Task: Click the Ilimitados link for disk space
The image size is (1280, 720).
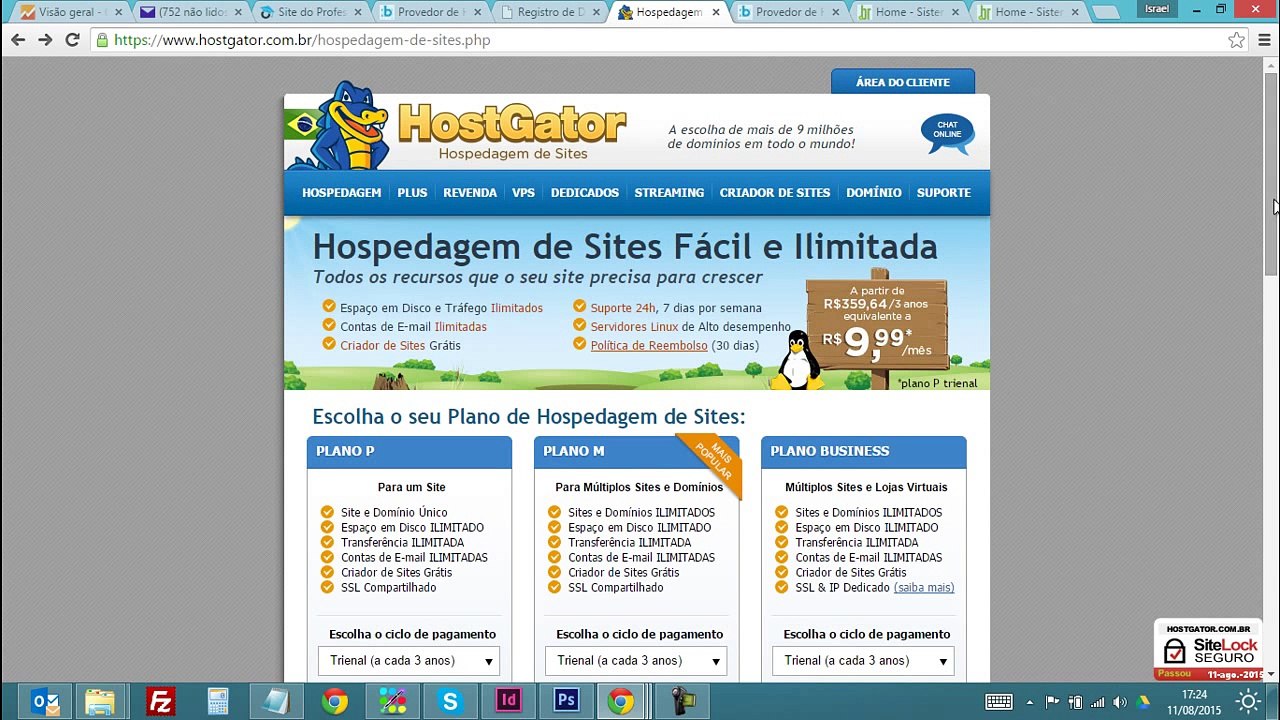Action: (517, 308)
